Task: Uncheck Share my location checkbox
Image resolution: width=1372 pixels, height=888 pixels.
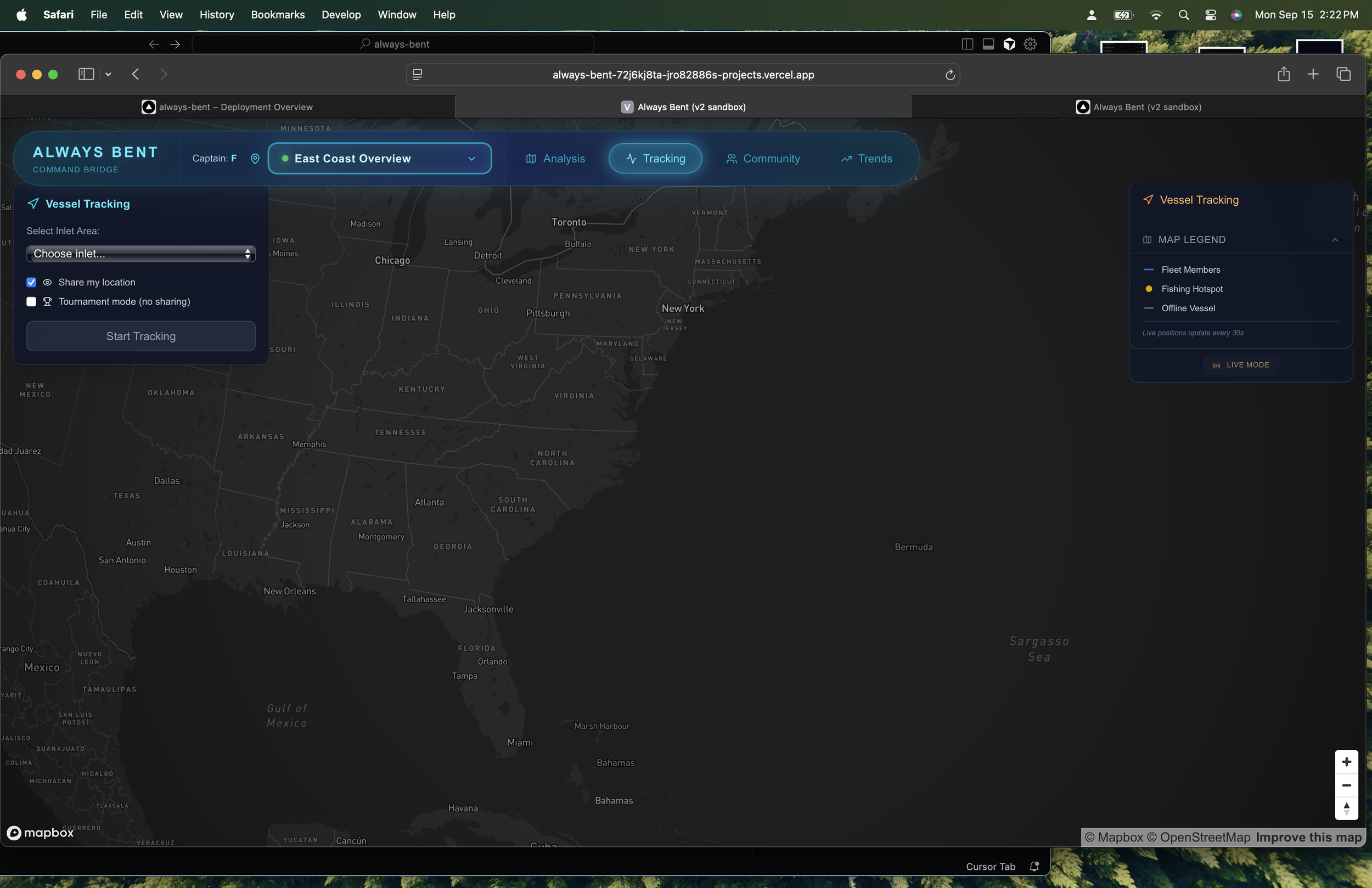Action: [32, 283]
